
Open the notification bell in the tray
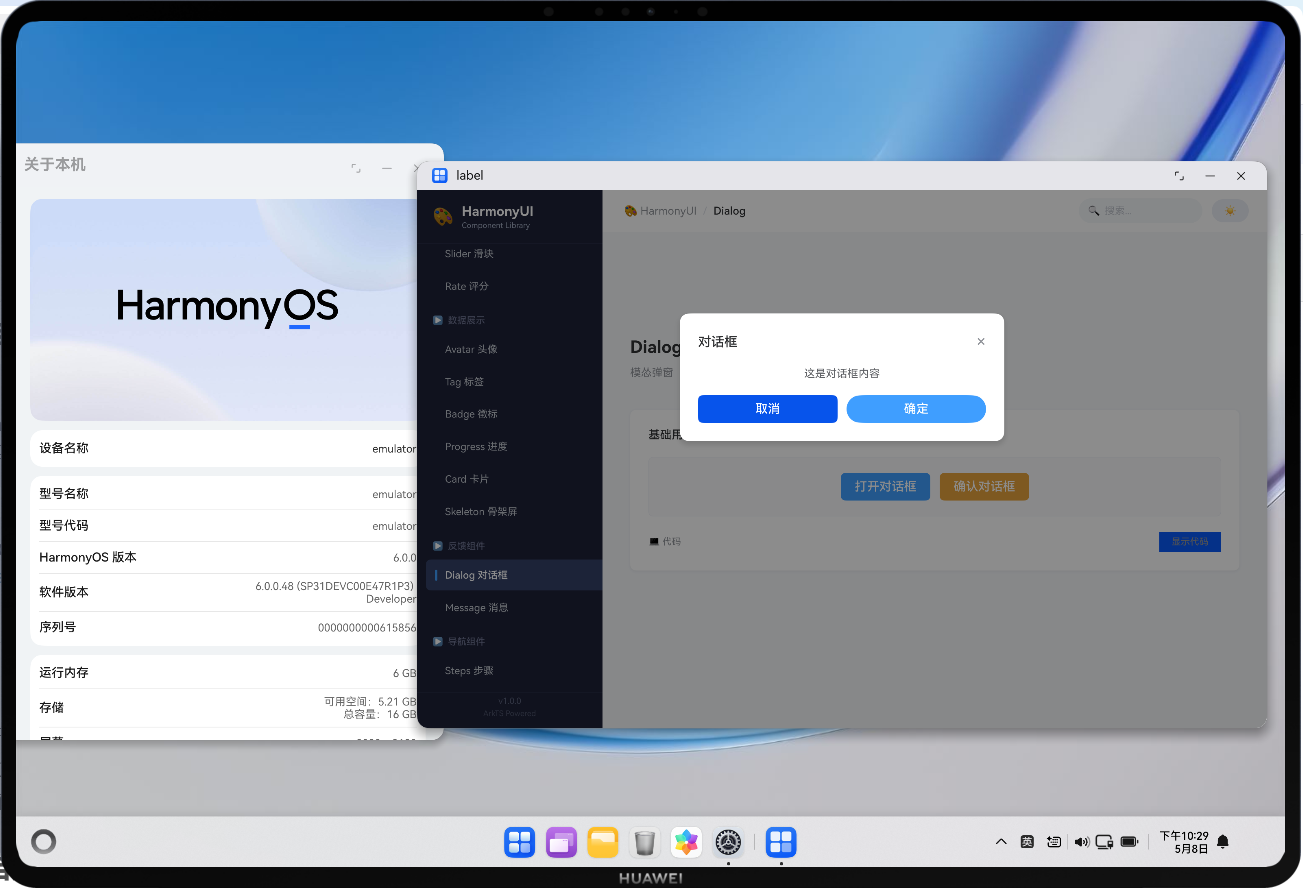[1222, 842]
